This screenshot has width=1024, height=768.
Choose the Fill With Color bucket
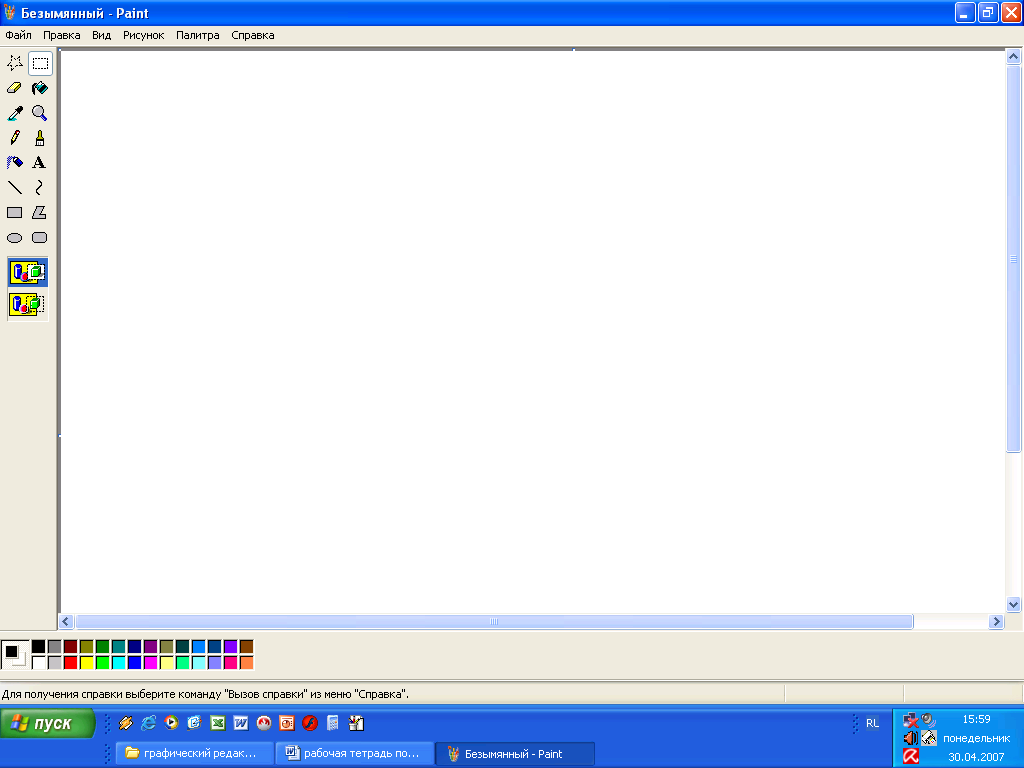coord(40,88)
